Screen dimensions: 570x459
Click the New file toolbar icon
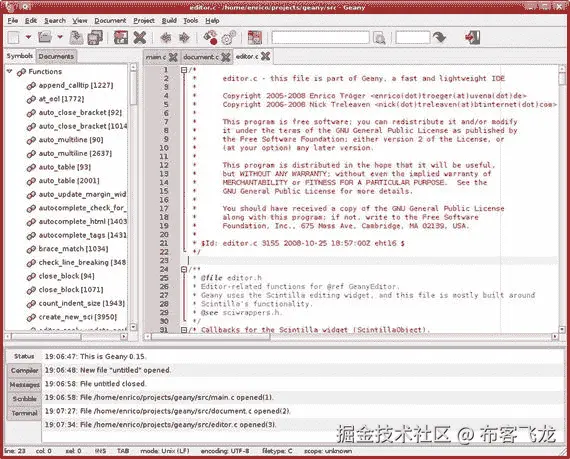tap(13, 37)
